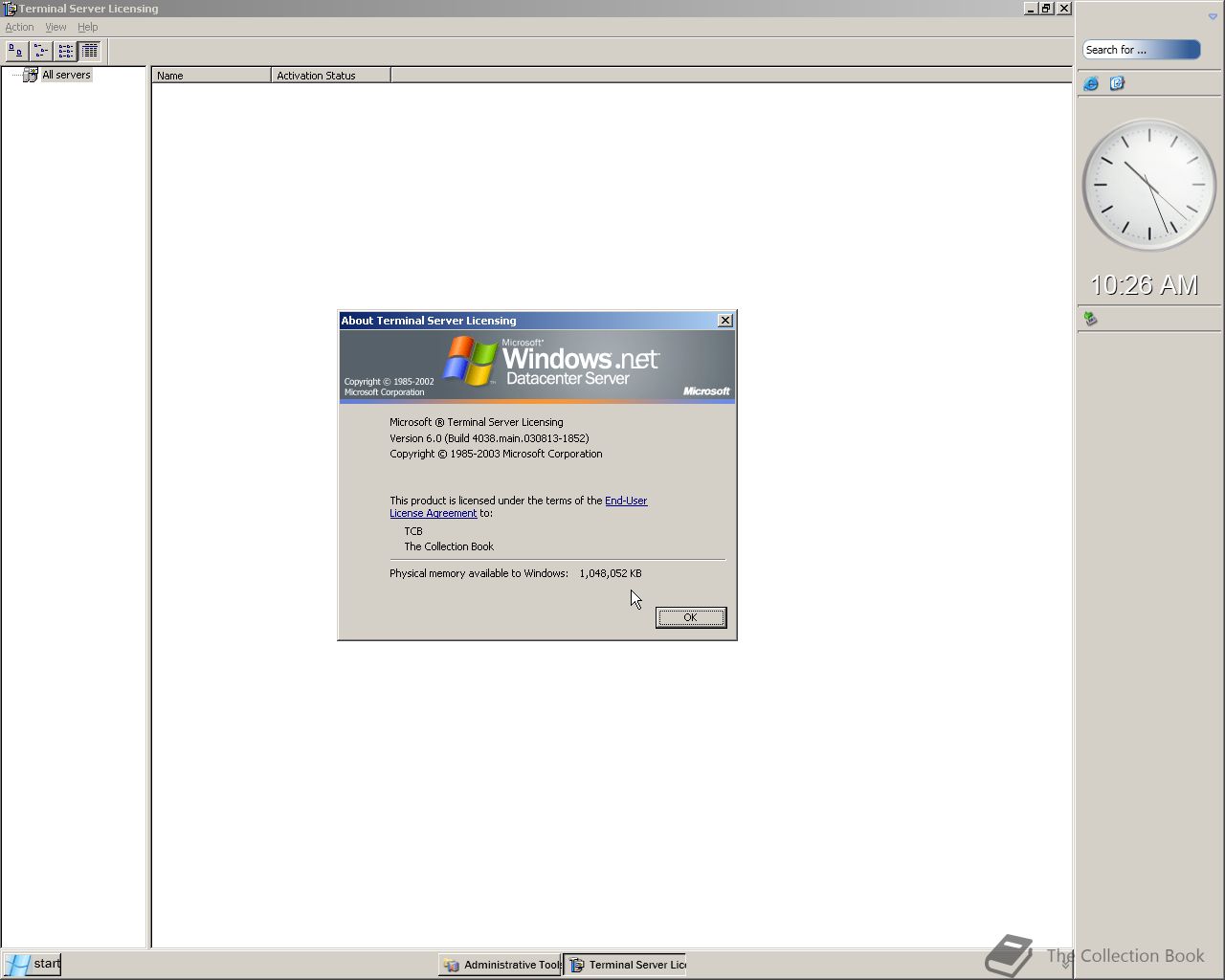Open the second quick launch sidebar icon
This screenshot has width=1225, height=980.
click(x=1117, y=83)
